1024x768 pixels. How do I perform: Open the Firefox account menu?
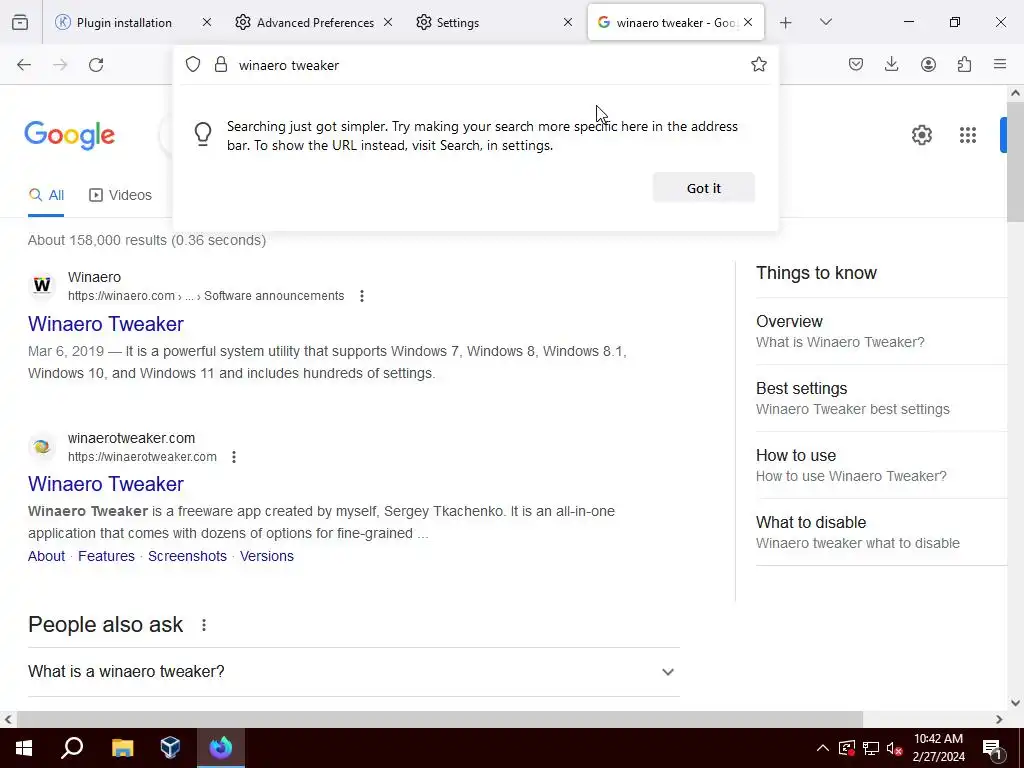928,64
